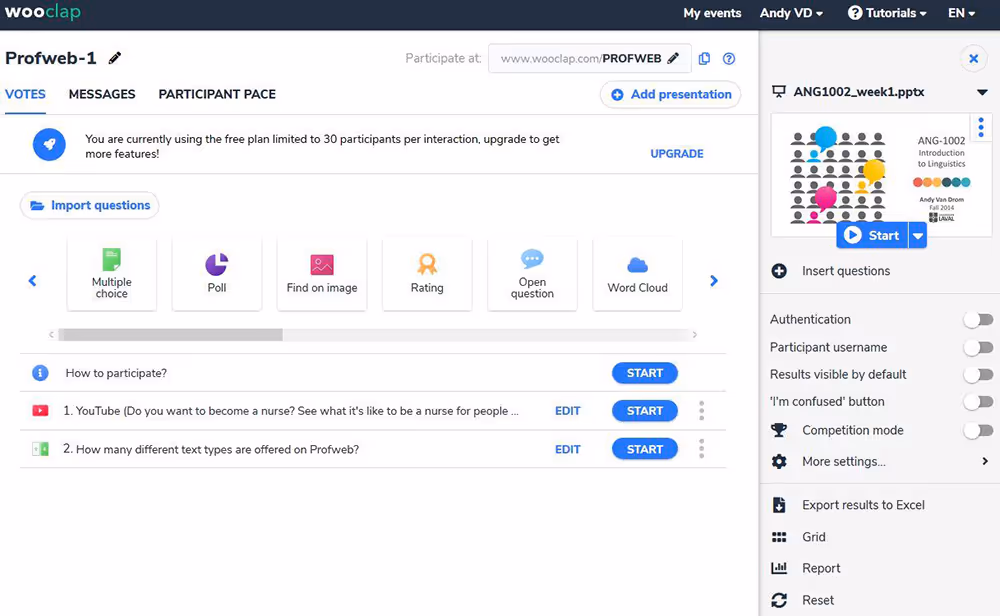Select the Find on image question type

[322, 274]
